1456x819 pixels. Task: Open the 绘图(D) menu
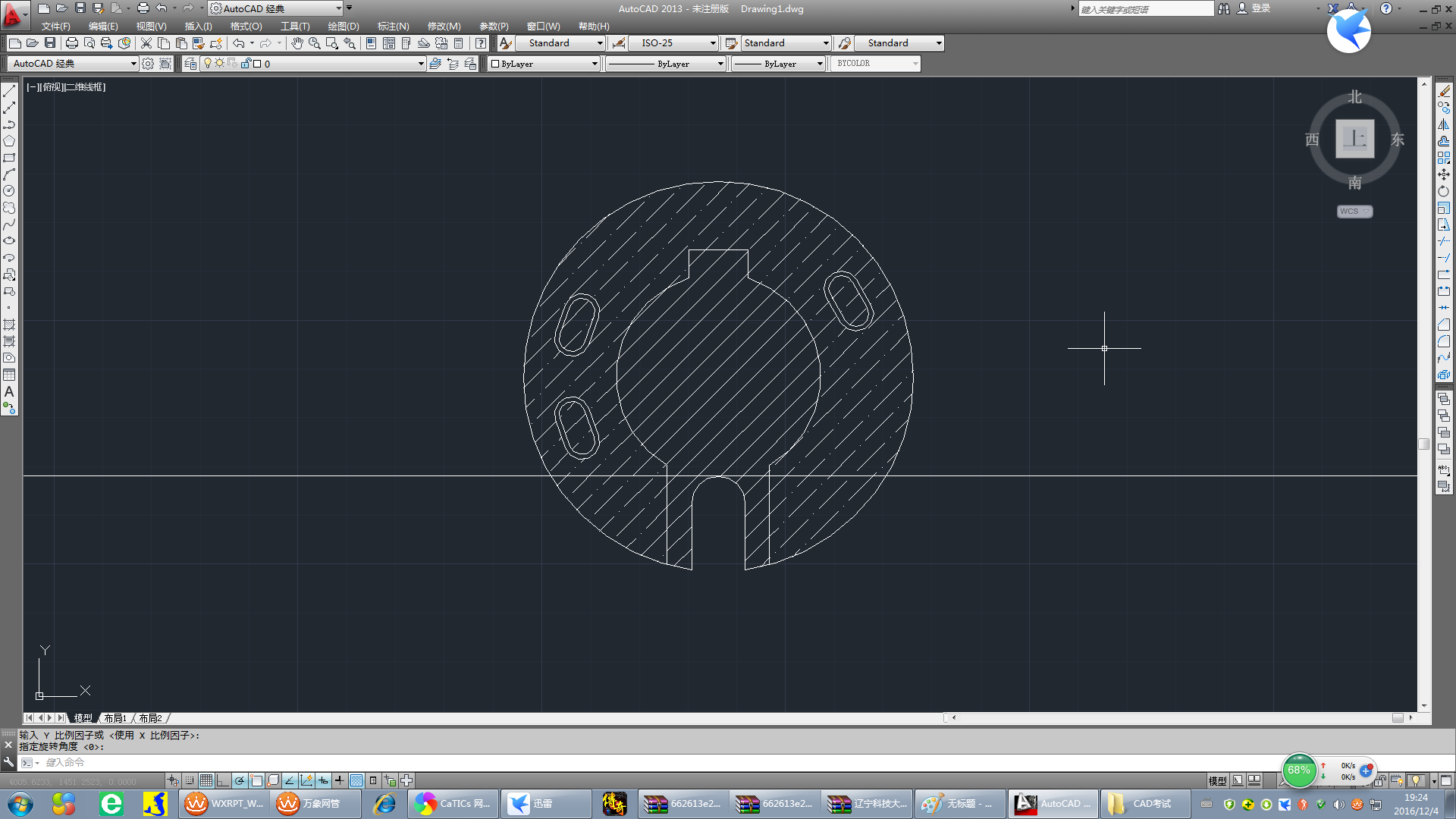[x=343, y=26]
